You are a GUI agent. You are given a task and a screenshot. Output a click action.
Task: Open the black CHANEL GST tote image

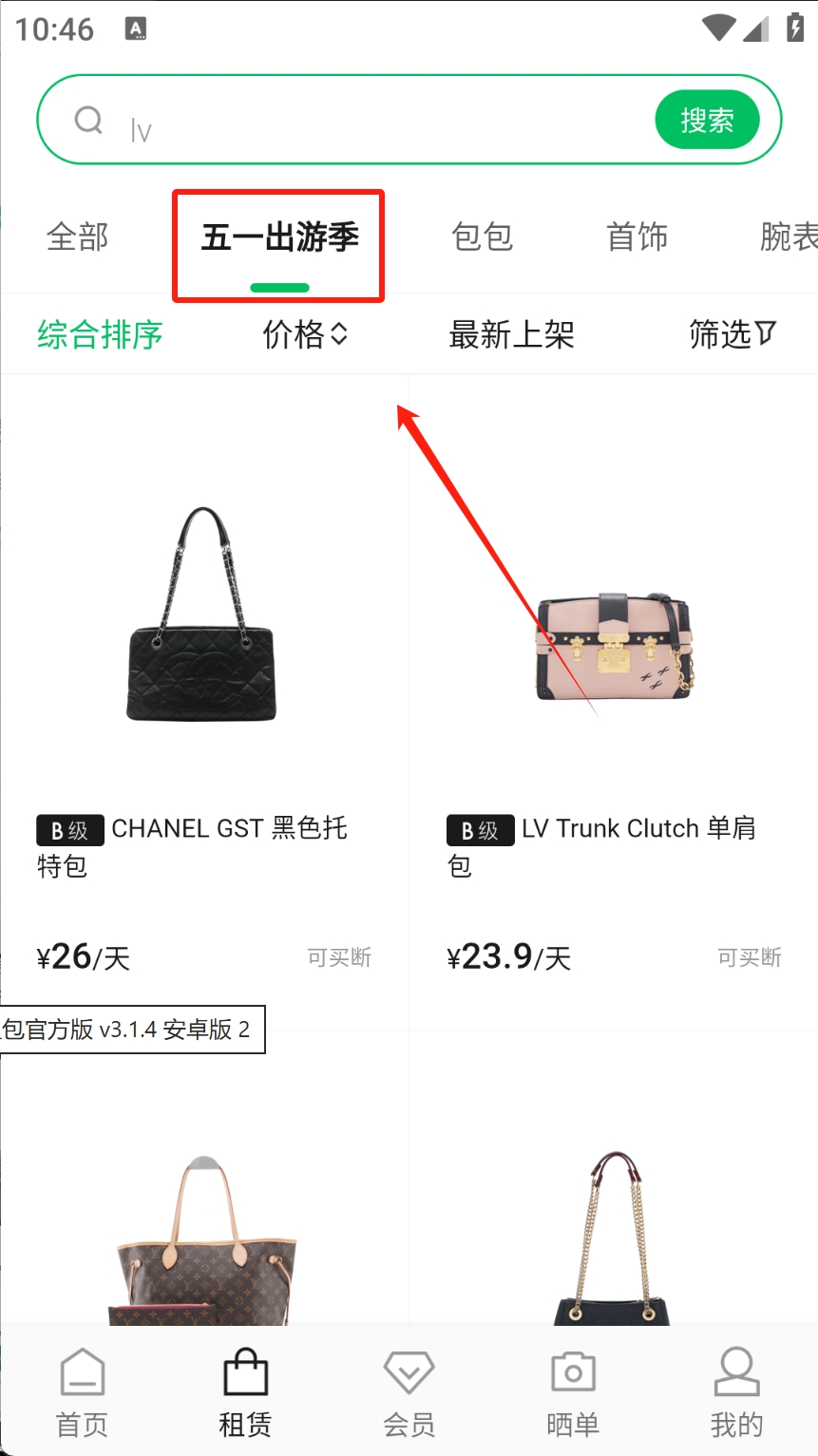[202, 615]
